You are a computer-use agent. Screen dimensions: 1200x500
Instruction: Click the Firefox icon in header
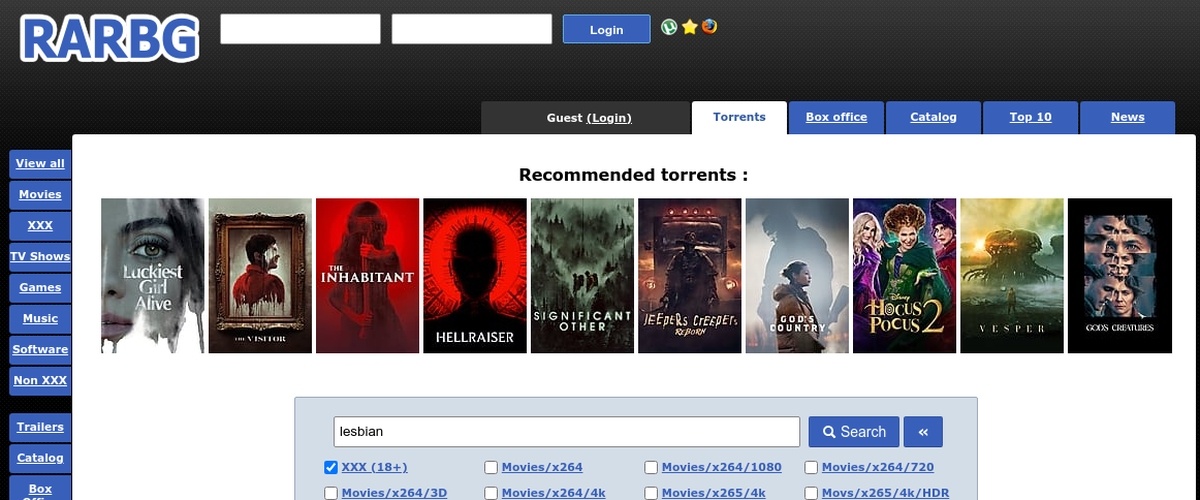(709, 27)
